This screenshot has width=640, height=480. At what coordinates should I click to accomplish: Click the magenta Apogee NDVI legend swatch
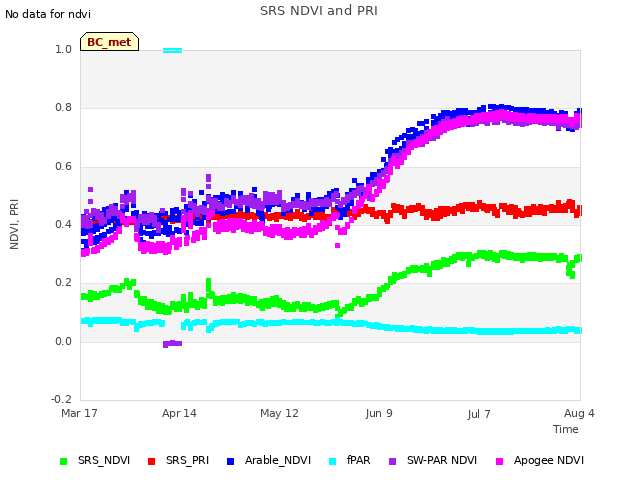[499, 461]
